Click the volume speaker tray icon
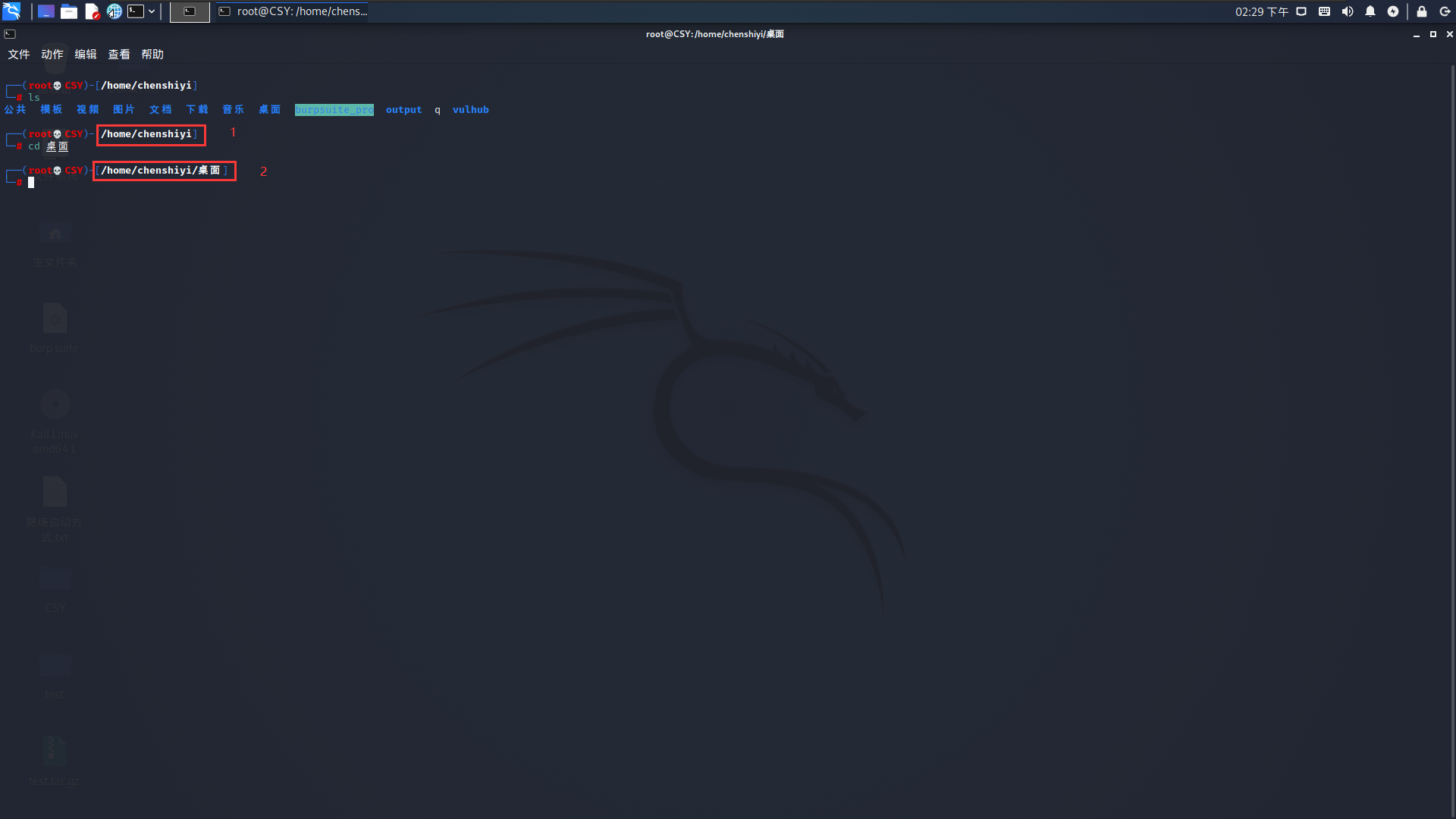Image resolution: width=1456 pixels, height=819 pixels. coord(1348,11)
